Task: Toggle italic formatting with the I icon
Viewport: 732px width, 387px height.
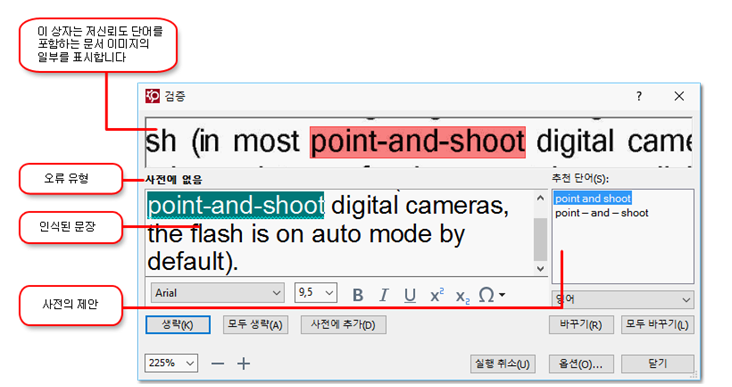Action: point(384,295)
